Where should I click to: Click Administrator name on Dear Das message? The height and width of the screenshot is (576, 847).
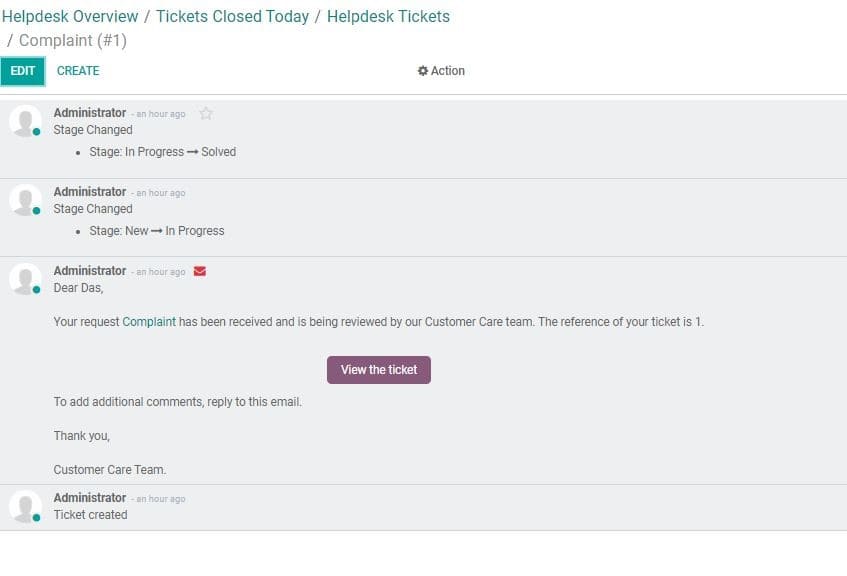(x=90, y=271)
